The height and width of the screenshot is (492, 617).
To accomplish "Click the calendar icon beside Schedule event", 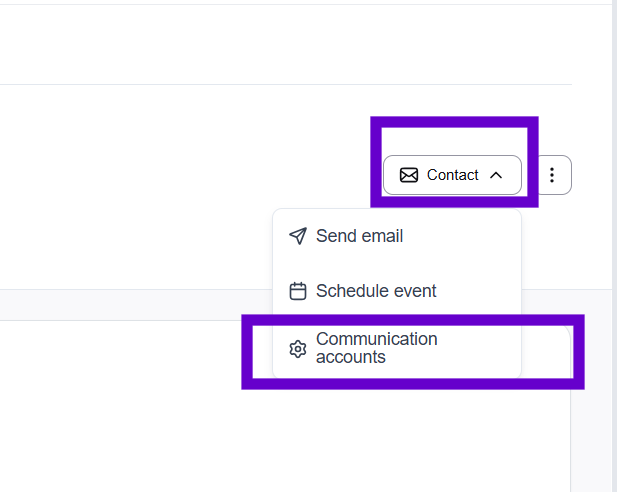I will 297,291.
